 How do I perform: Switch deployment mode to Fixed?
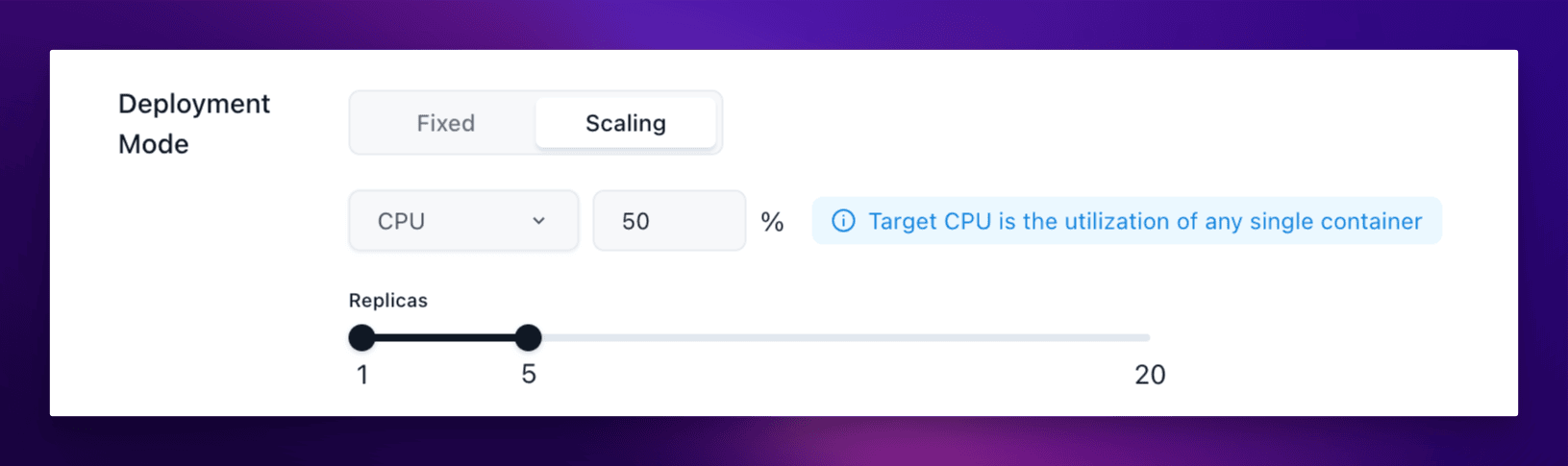445,123
